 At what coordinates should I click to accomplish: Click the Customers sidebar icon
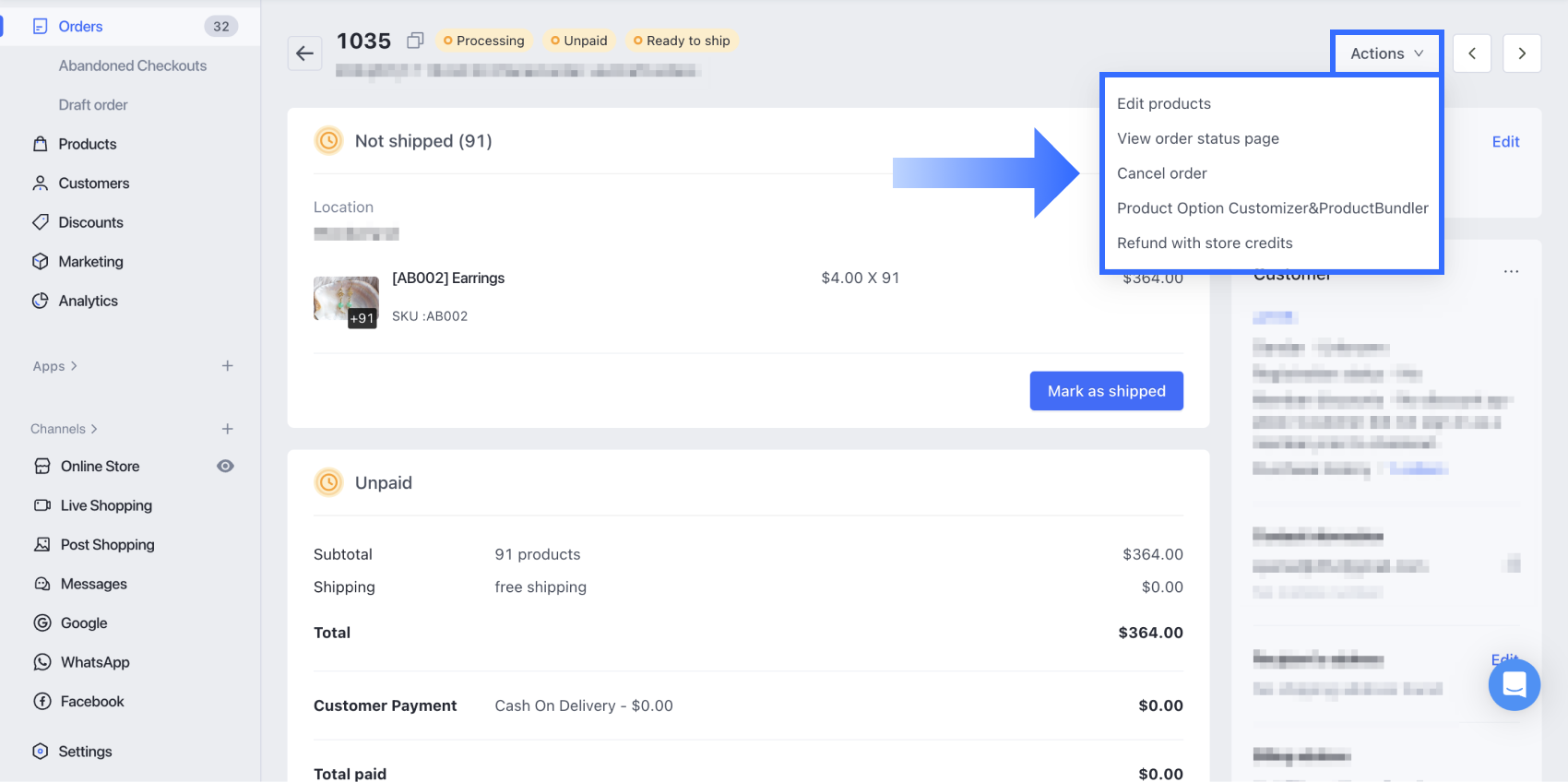[x=41, y=184]
